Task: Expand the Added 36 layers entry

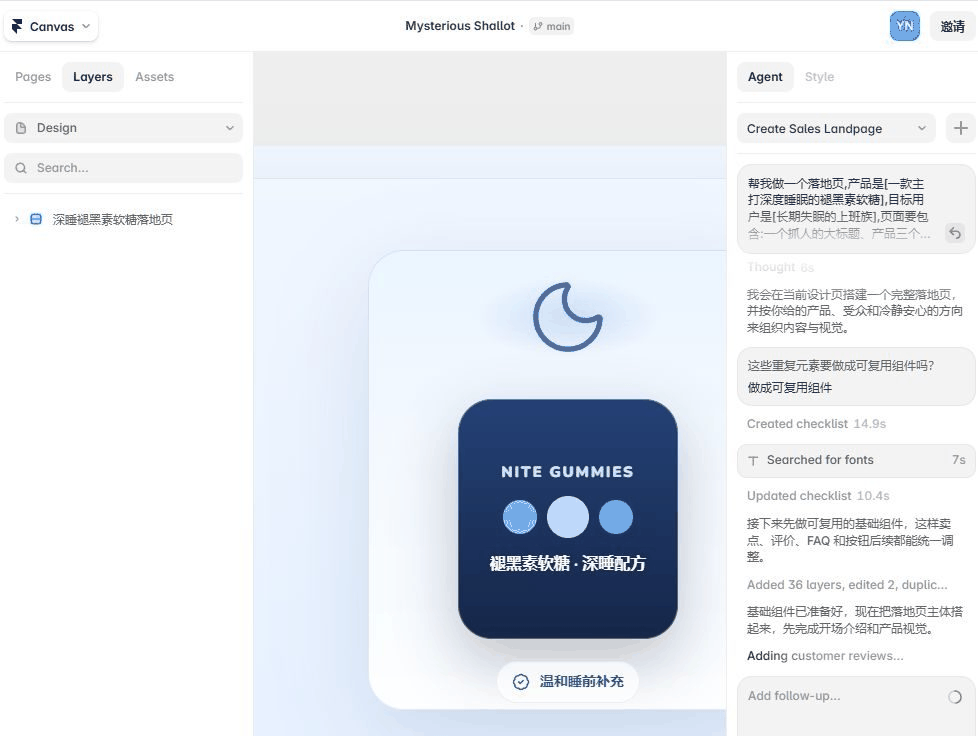Action: point(847,584)
